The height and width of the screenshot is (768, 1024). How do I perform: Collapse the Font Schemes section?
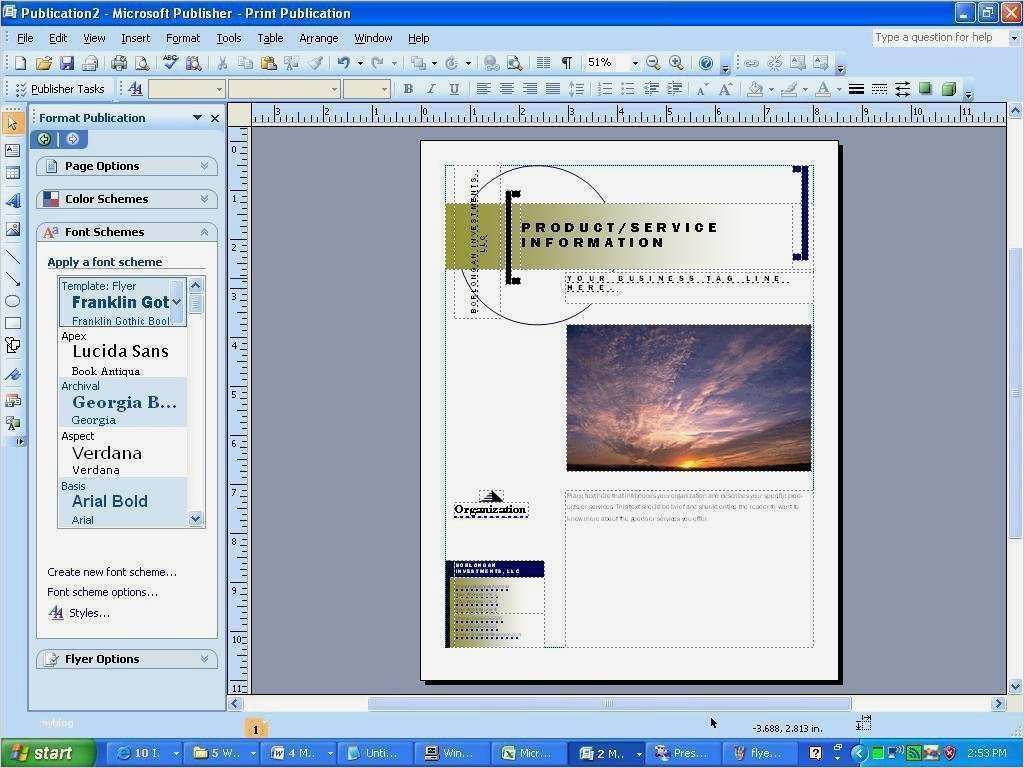tap(205, 231)
